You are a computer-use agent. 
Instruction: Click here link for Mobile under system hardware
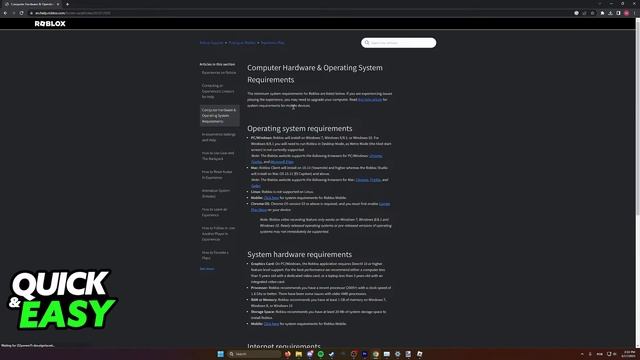(271, 324)
